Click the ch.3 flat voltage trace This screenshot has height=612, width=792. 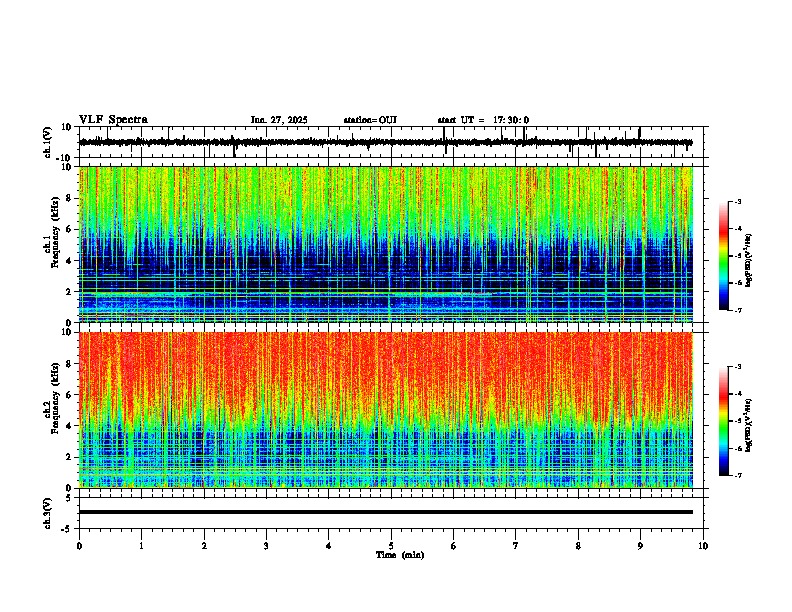point(386,512)
